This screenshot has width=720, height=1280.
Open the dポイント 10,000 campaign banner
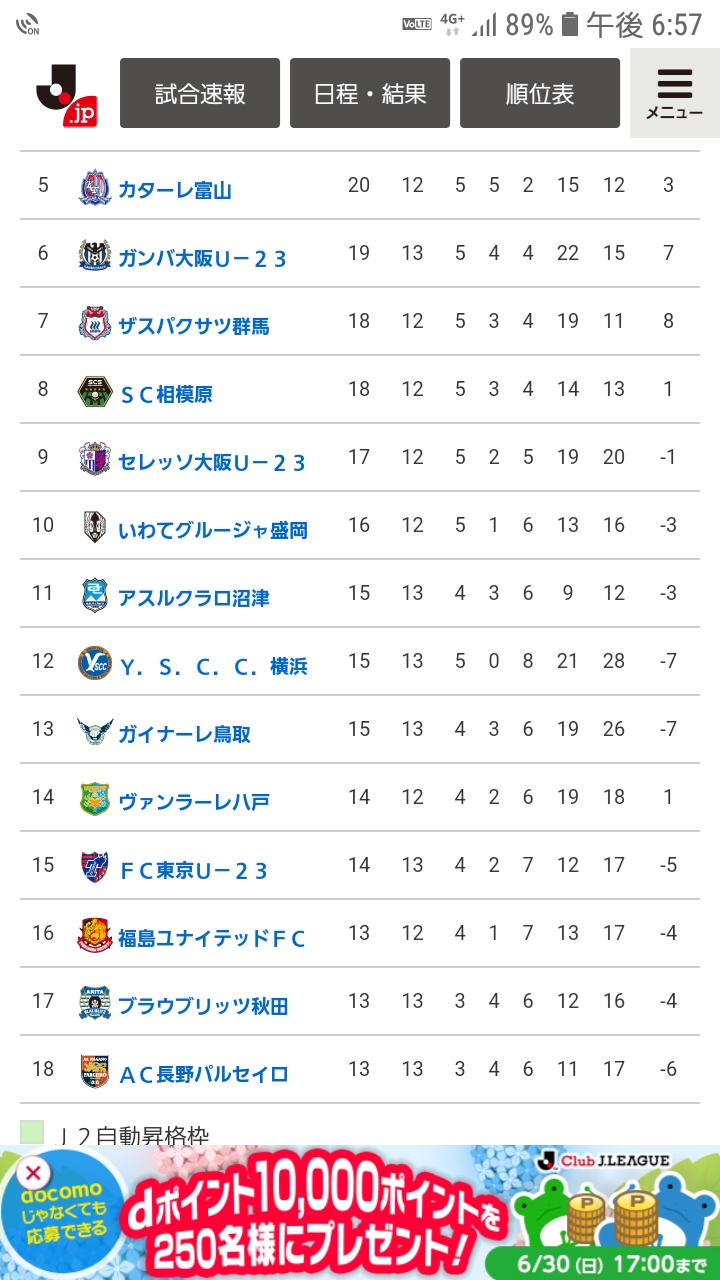click(360, 1214)
